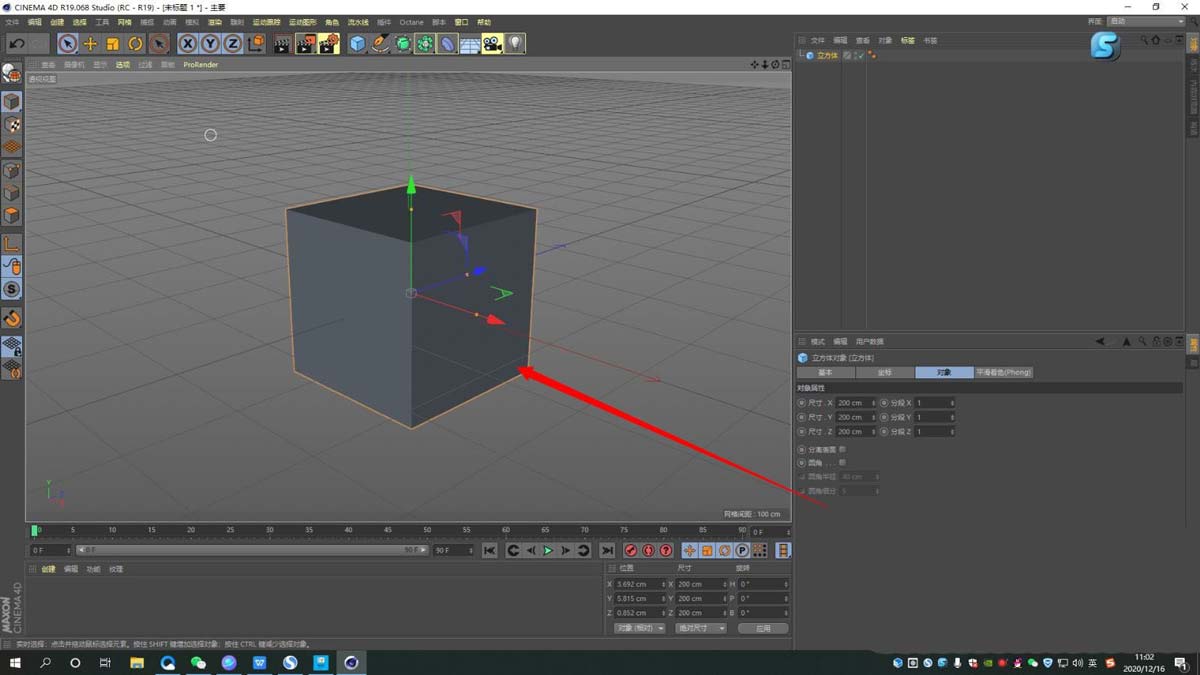Open the Floor environment icon
Viewport: 1200px width, 675px height.
(469, 43)
